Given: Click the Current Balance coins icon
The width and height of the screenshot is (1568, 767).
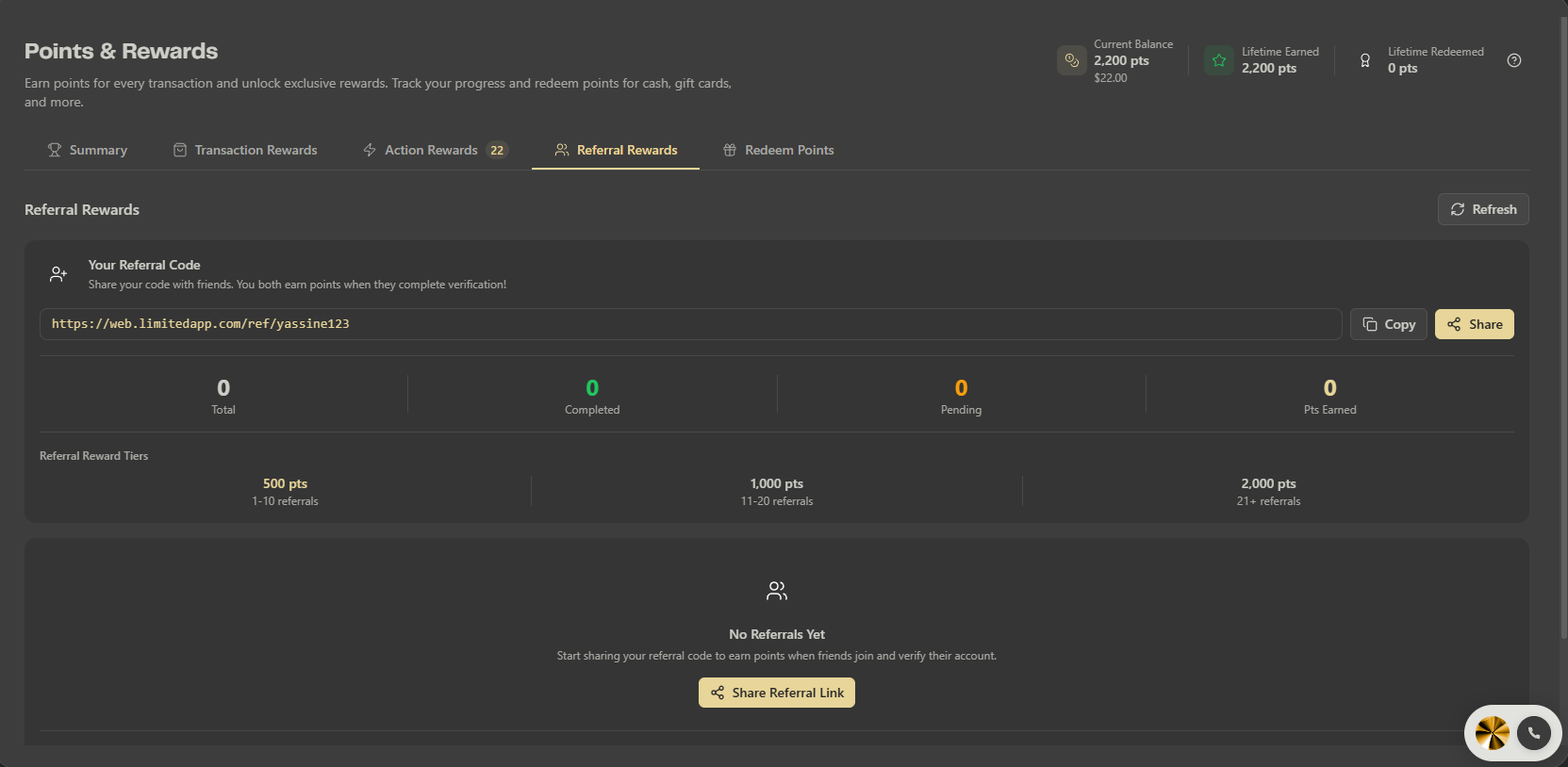Looking at the screenshot, I should 1072,60.
